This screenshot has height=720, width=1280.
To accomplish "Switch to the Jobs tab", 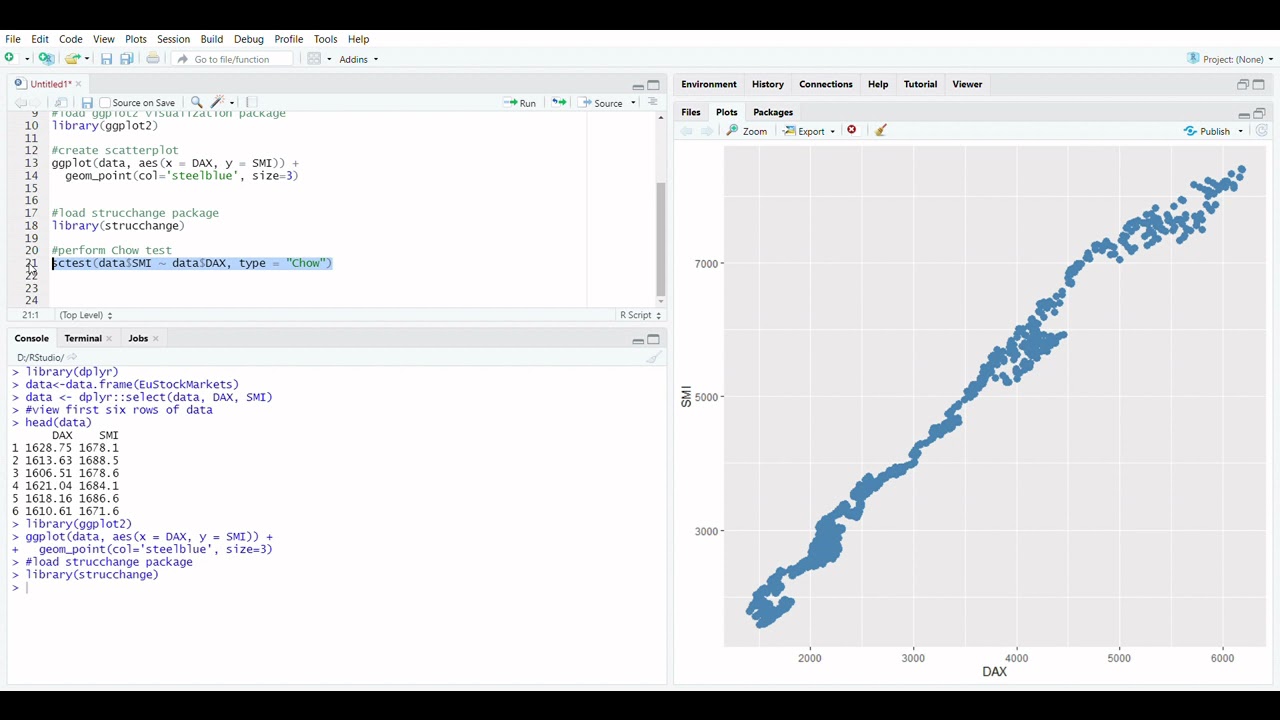I will pyautogui.click(x=138, y=338).
